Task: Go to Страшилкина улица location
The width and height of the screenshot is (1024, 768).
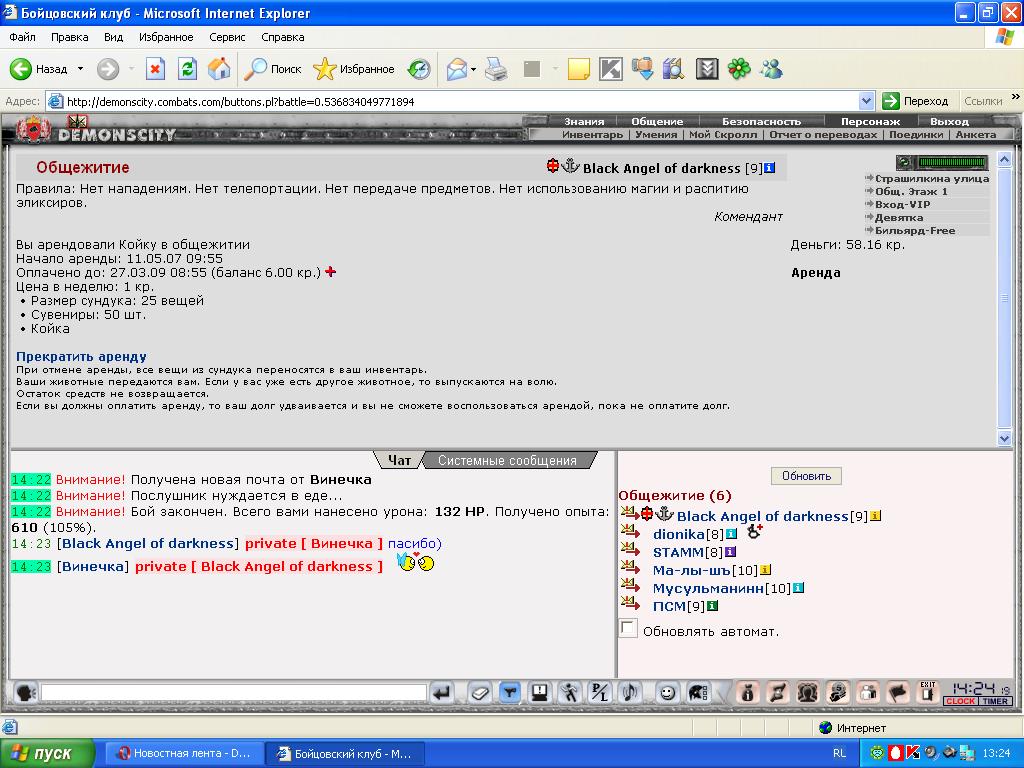Action: pyautogui.click(x=932, y=178)
